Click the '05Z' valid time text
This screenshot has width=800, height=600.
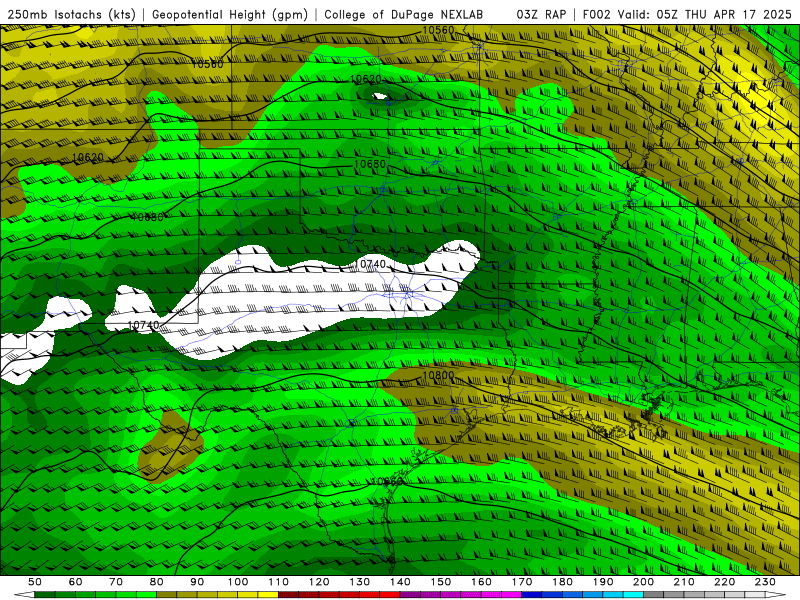[668, 14]
